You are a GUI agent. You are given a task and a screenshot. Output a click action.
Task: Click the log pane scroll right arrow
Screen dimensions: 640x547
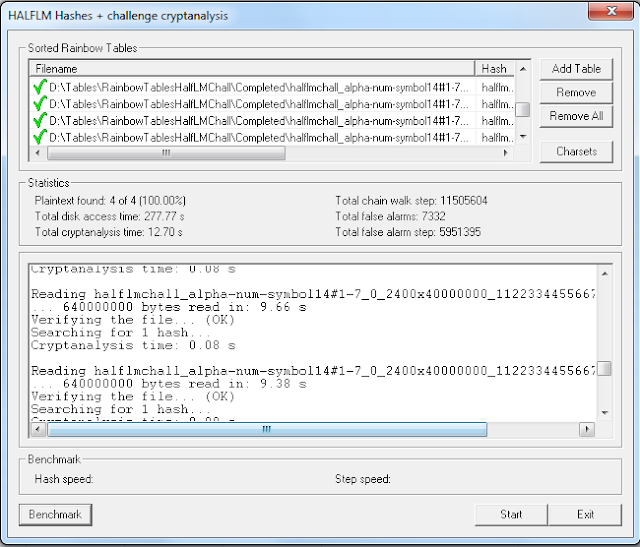587,429
